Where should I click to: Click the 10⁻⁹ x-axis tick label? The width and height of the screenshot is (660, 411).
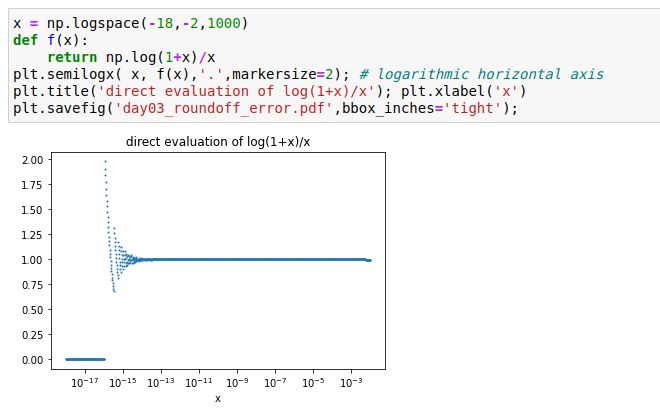click(x=237, y=382)
